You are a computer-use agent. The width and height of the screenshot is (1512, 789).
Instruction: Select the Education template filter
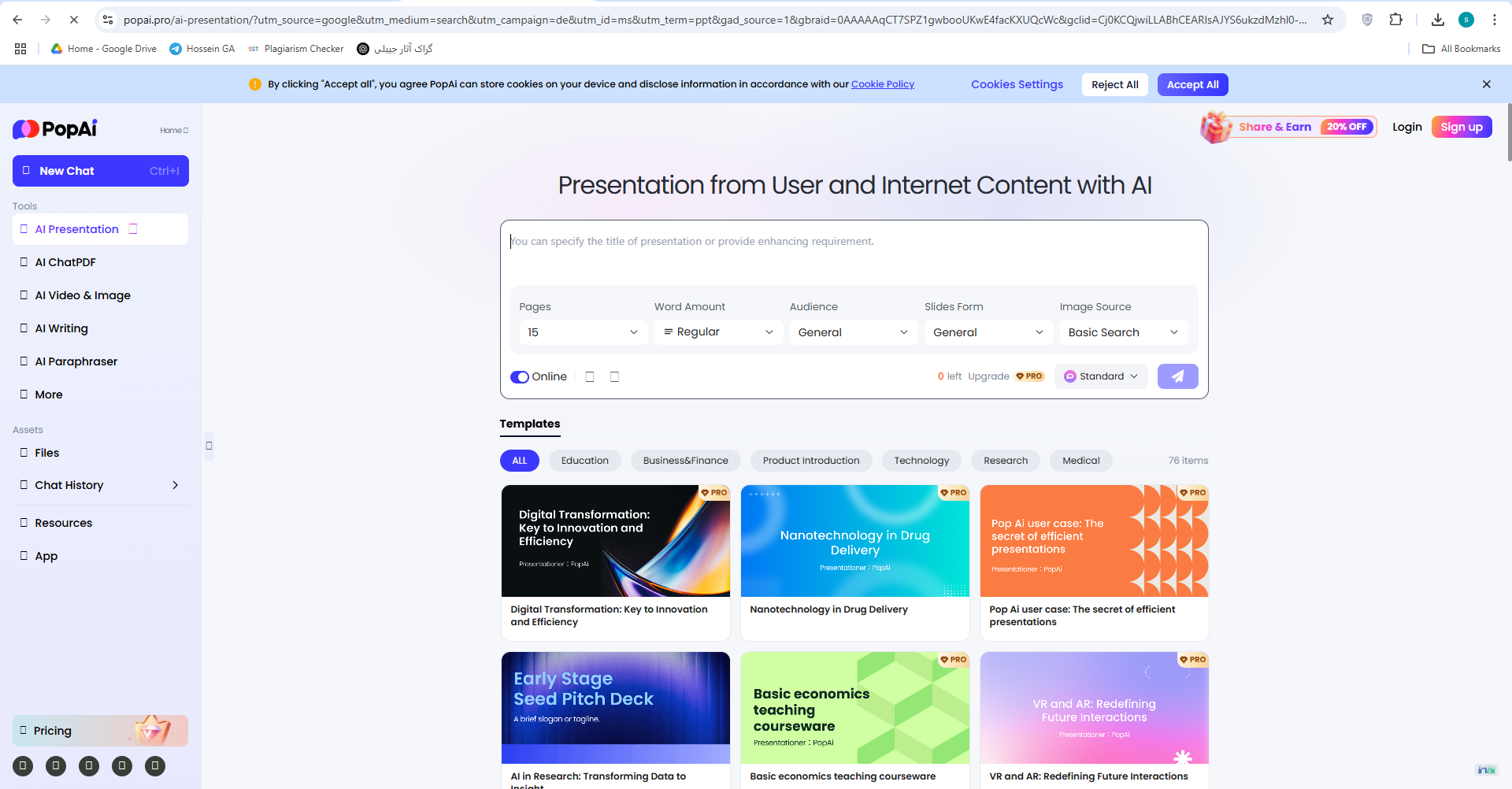[585, 461]
